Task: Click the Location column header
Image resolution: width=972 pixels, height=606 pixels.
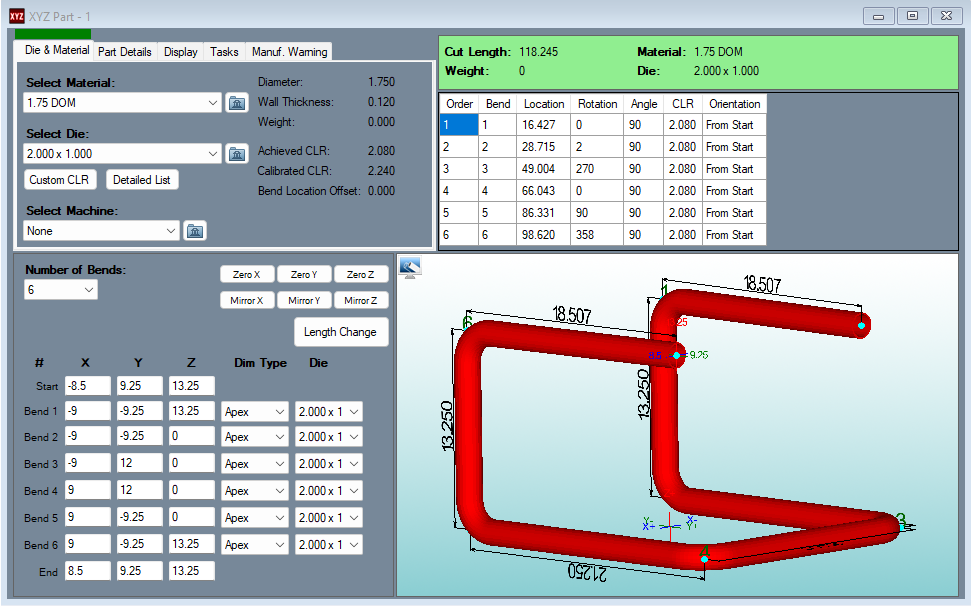Action: pyautogui.click(x=544, y=104)
